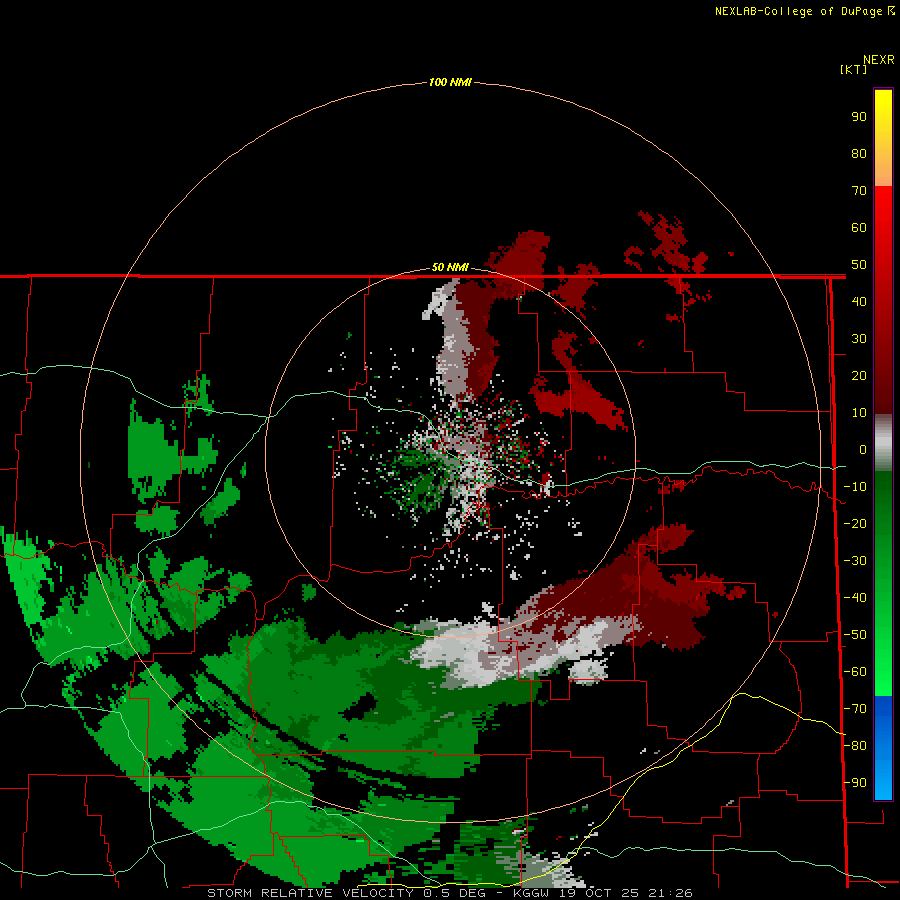900x900 pixels.
Task: Click the -40 value on velocity scale
Action: [x=855, y=598]
